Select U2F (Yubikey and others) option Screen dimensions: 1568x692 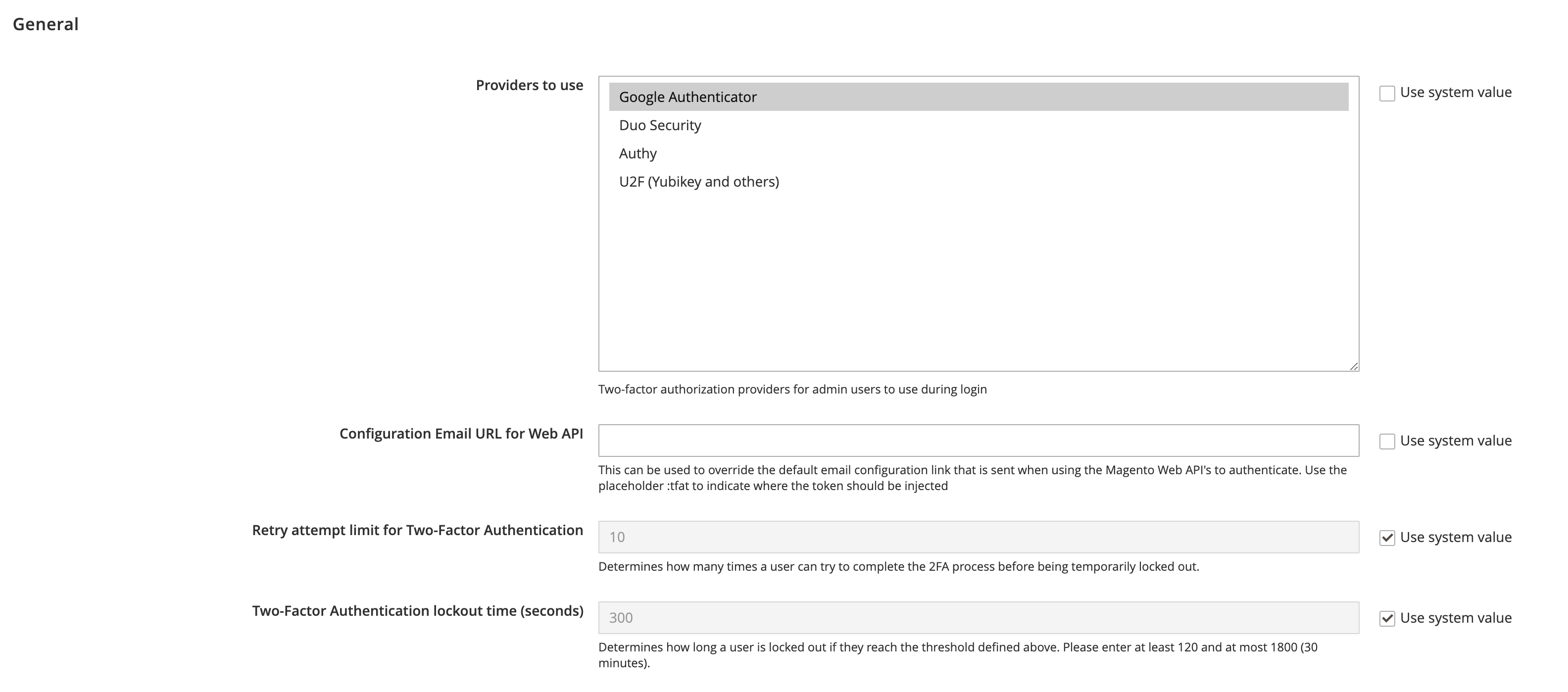point(699,182)
